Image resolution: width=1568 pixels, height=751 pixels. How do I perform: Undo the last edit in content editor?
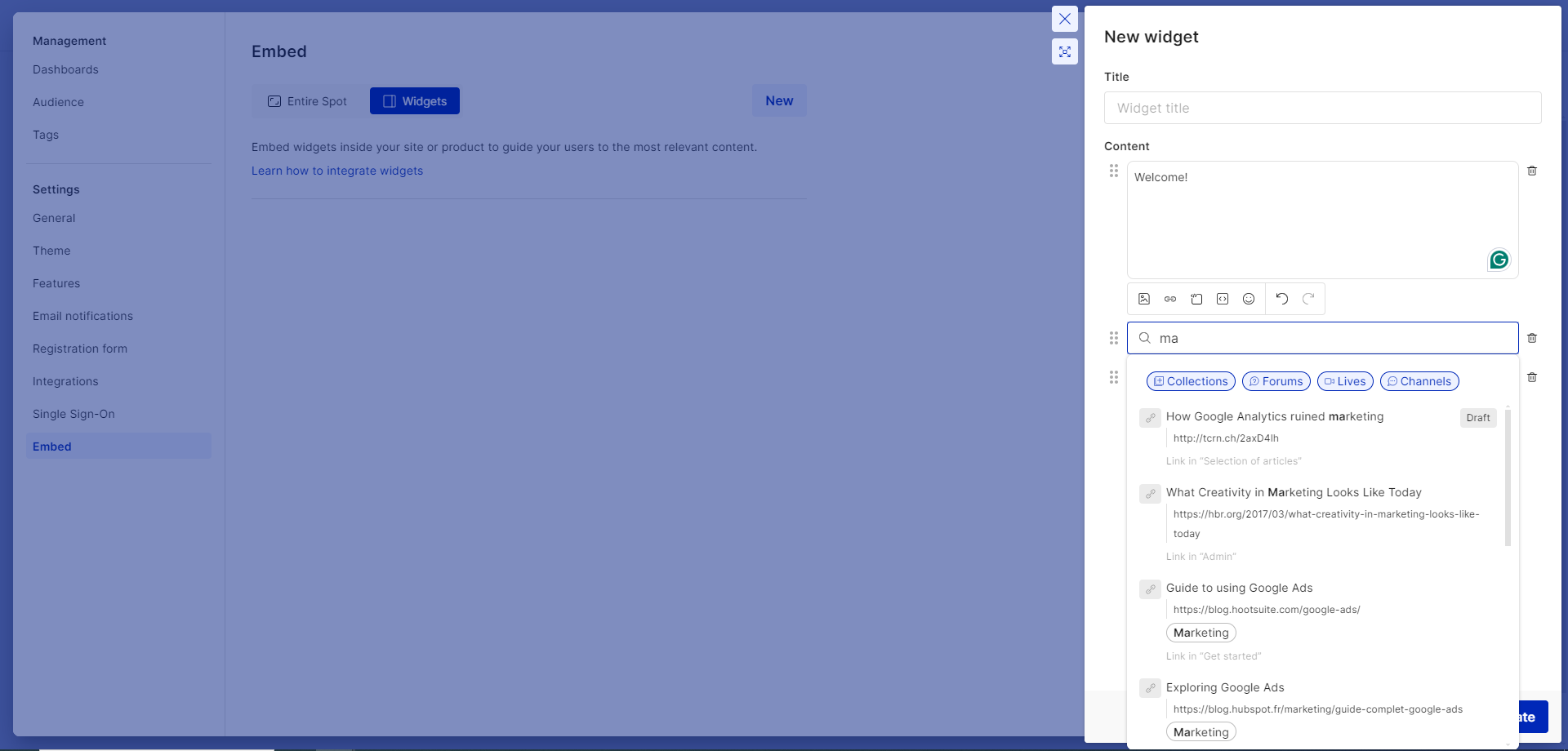[1282, 299]
